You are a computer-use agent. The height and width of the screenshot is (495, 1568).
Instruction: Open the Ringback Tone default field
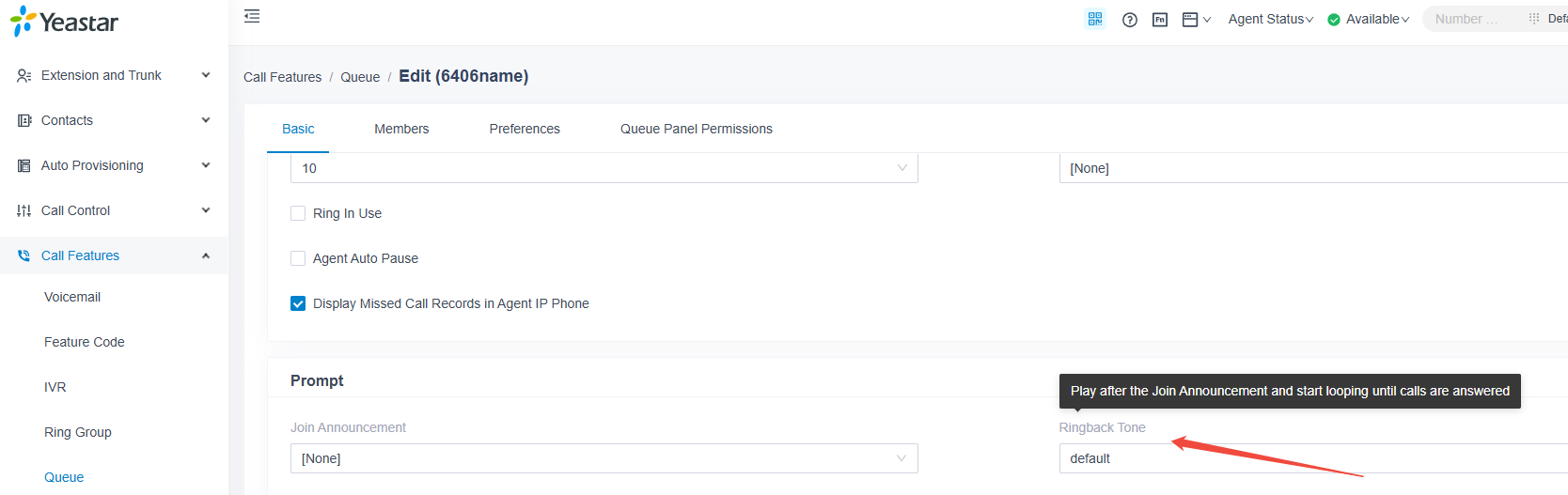pos(1313,458)
